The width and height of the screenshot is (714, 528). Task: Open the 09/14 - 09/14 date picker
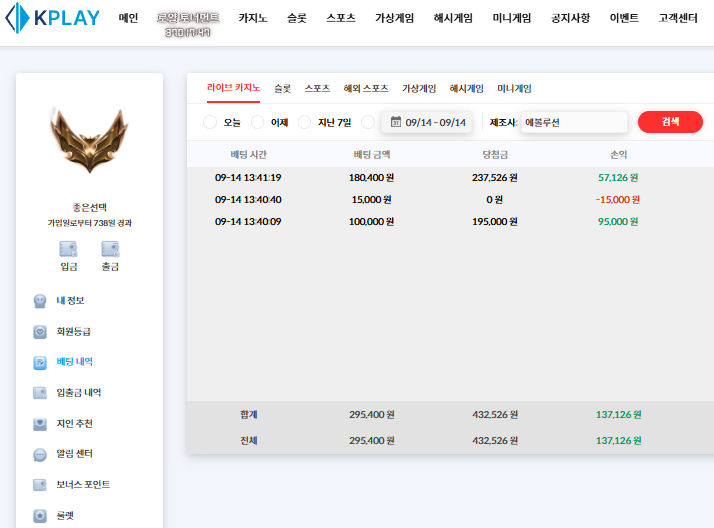pyautogui.click(x=426, y=122)
